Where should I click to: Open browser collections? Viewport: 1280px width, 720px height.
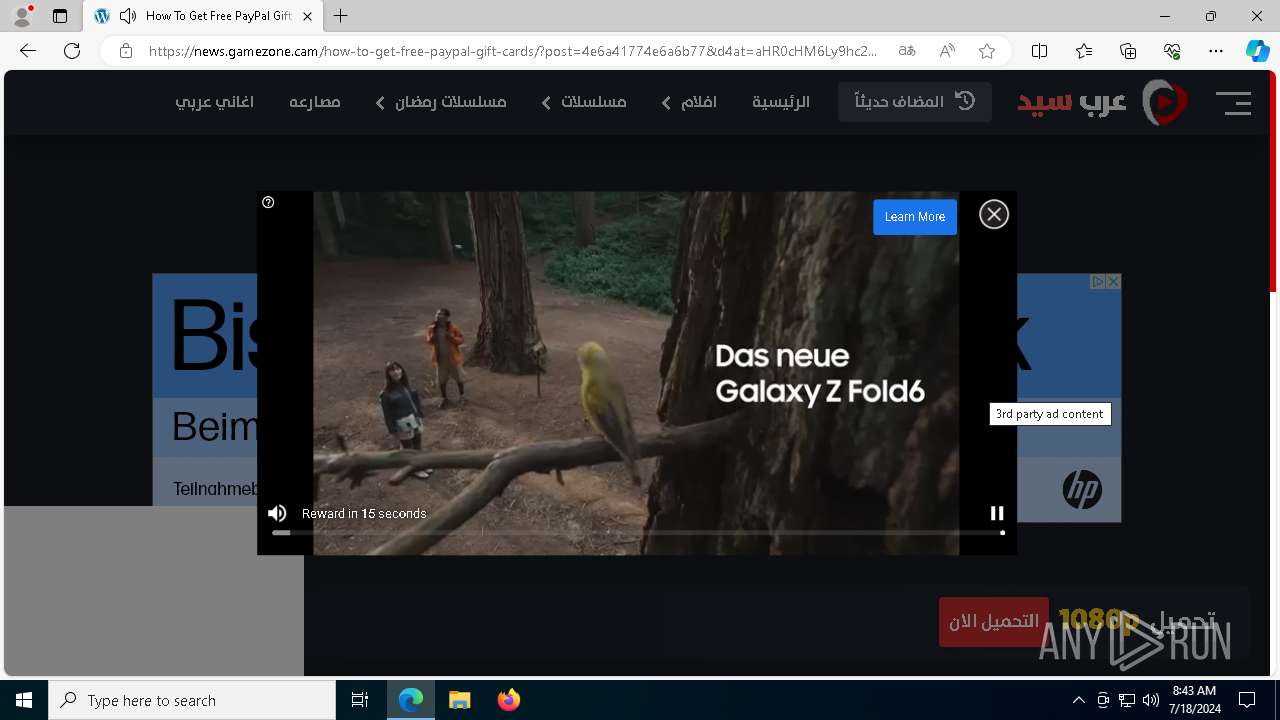point(1128,51)
